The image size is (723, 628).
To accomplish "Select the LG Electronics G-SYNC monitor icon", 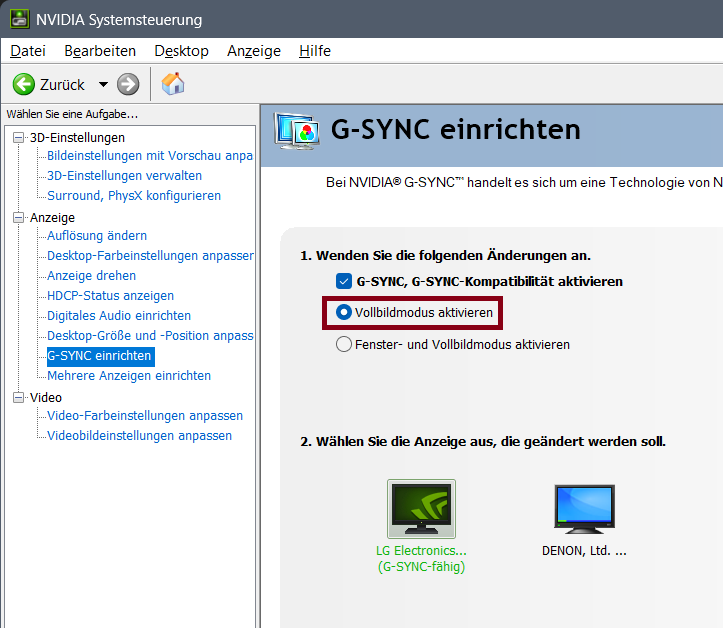I will pos(421,509).
